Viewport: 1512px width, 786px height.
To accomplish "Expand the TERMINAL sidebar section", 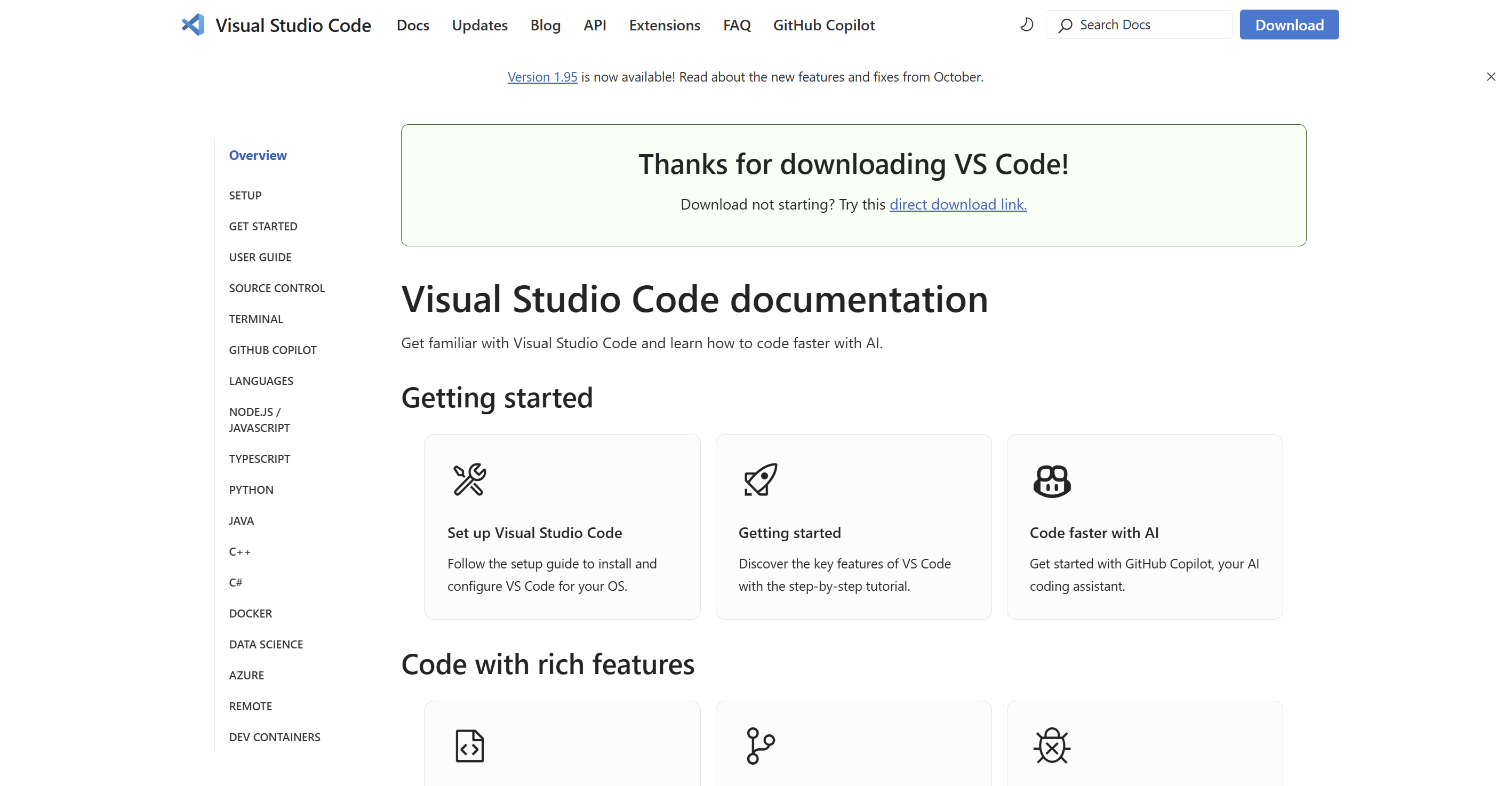I will pyautogui.click(x=256, y=319).
